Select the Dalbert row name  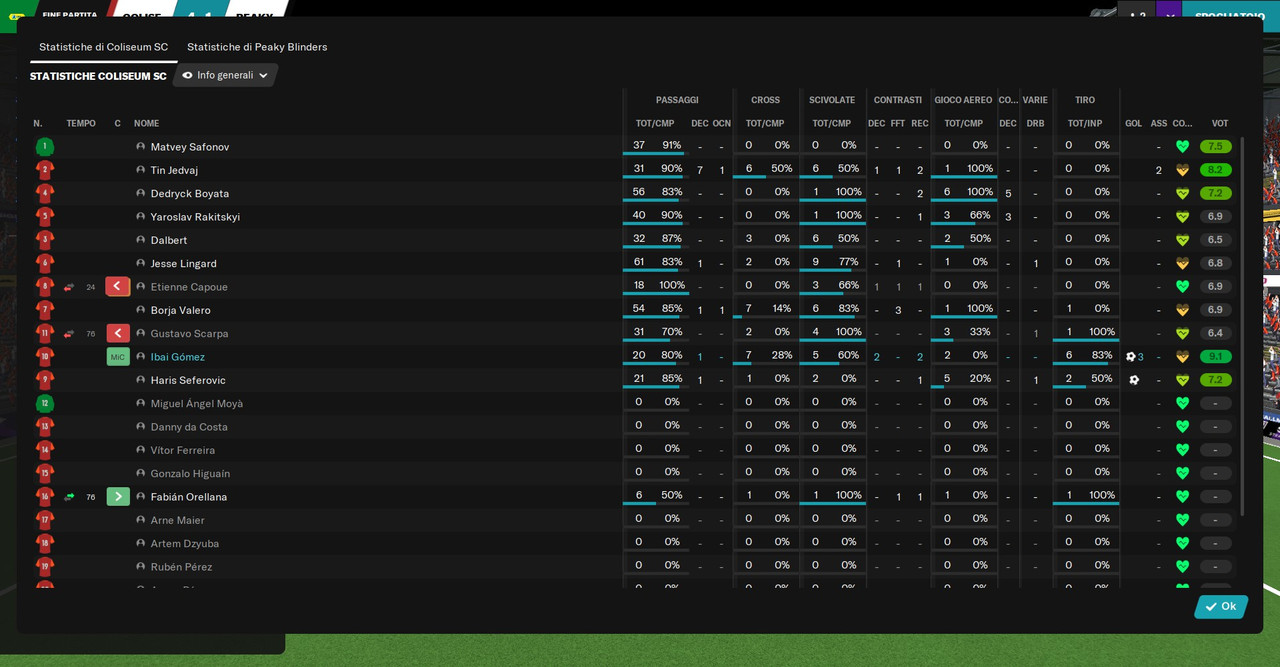[169, 240]
